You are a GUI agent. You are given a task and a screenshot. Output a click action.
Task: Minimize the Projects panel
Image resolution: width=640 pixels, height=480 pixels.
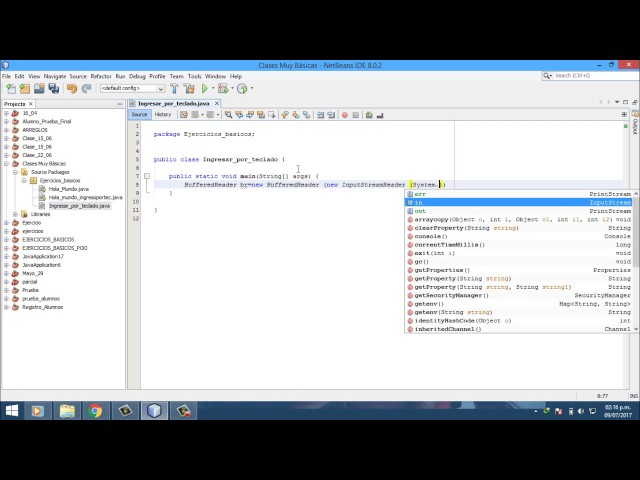119,104
